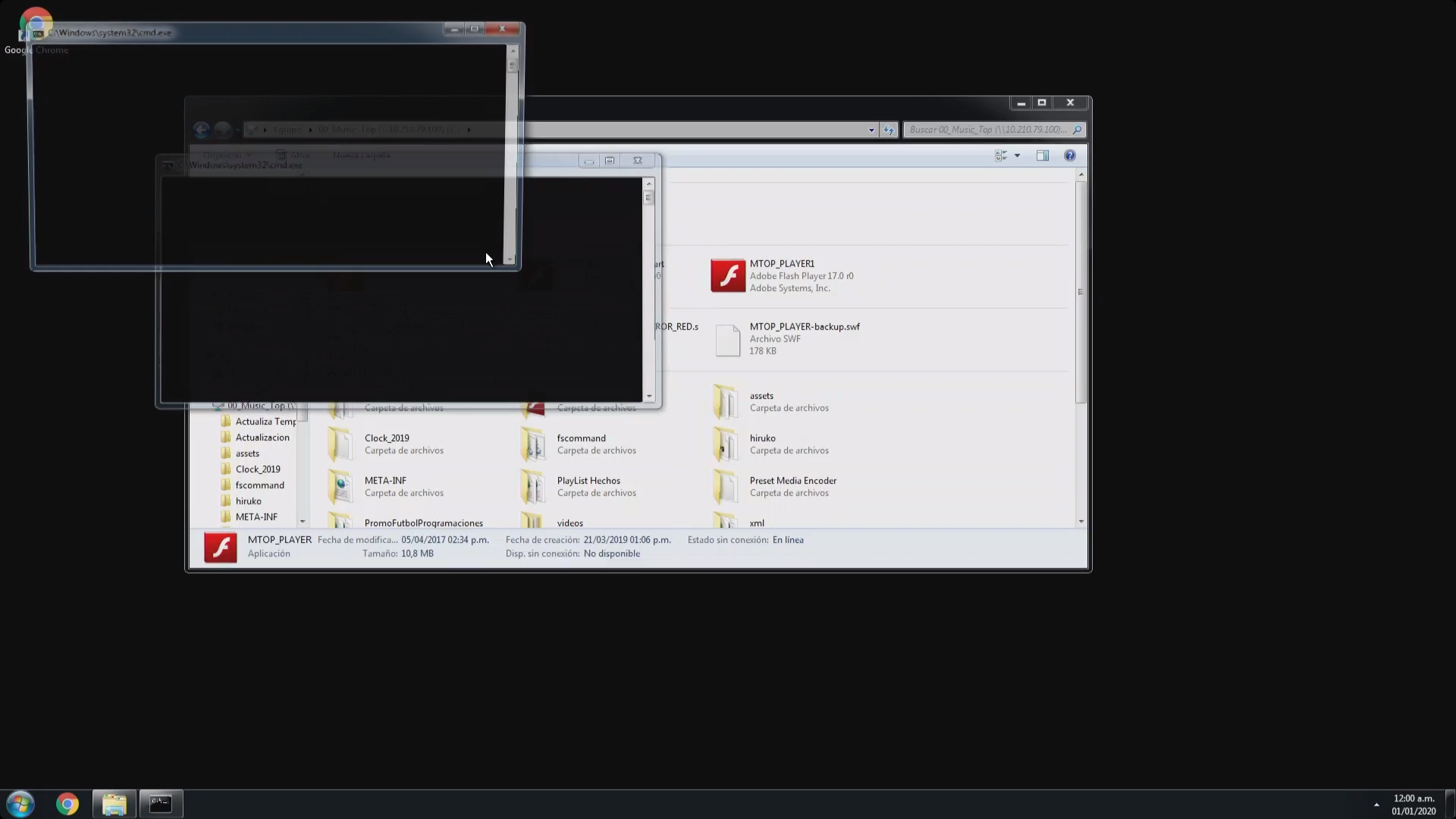Maximize the Explorer window
The image size is (1456, 819).
click(x=1042, y=103)
